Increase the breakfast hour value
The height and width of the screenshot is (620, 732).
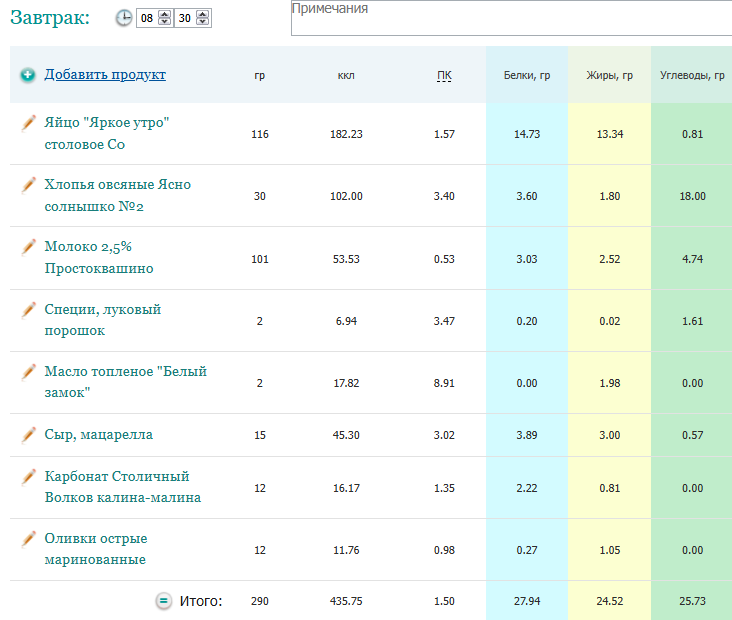click(164, 14)
